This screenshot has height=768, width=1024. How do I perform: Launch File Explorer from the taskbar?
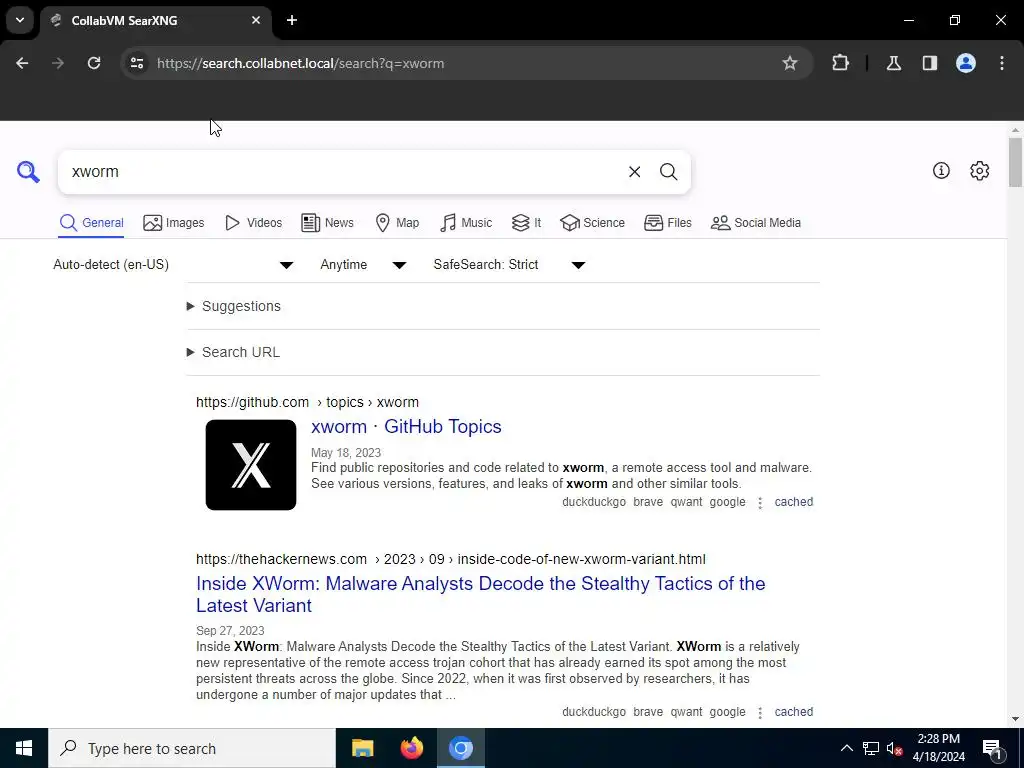click(362, 748)
